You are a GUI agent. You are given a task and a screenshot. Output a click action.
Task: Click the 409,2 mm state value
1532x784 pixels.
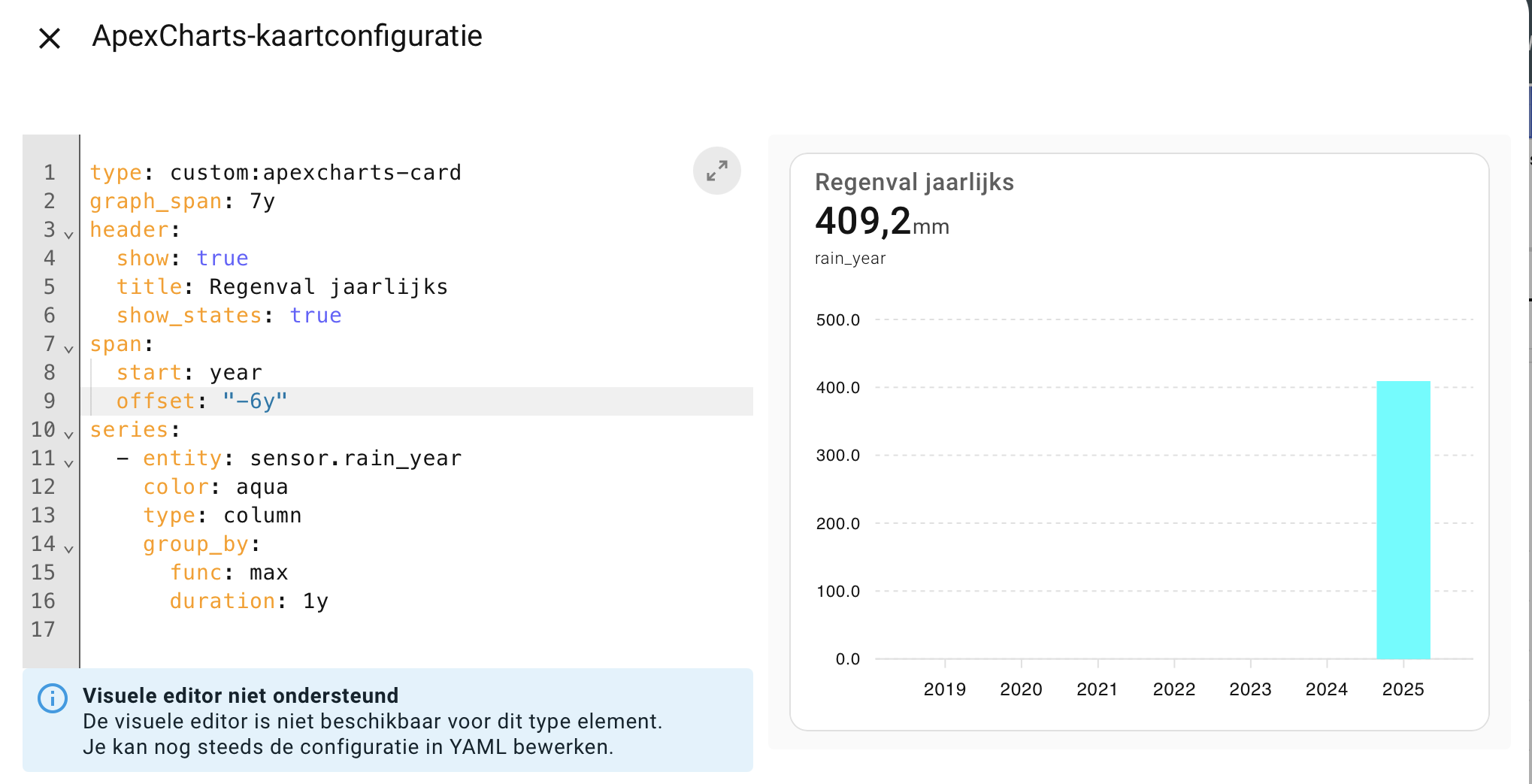[864, 222]
